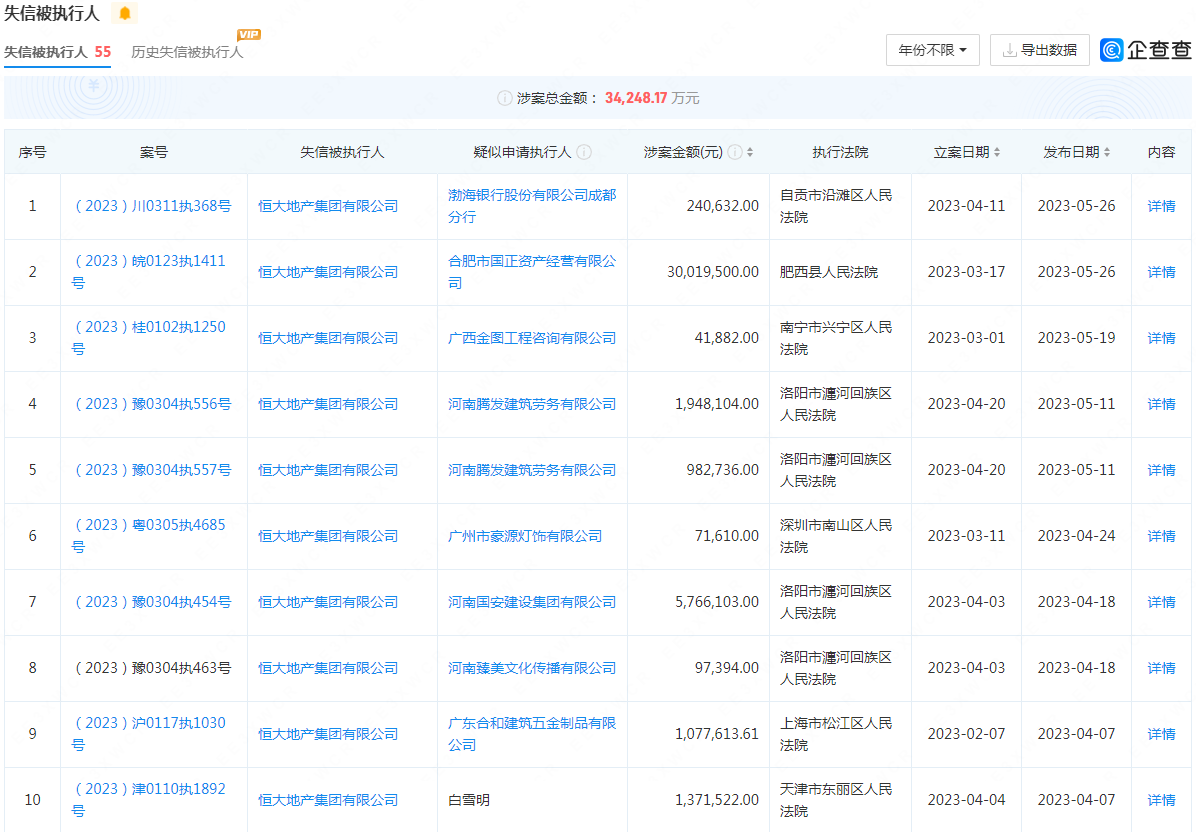The height and width of the screenshot is (832, 1196).
Task: Click info icon next to 涉案金额(元)
Action: 735,152
